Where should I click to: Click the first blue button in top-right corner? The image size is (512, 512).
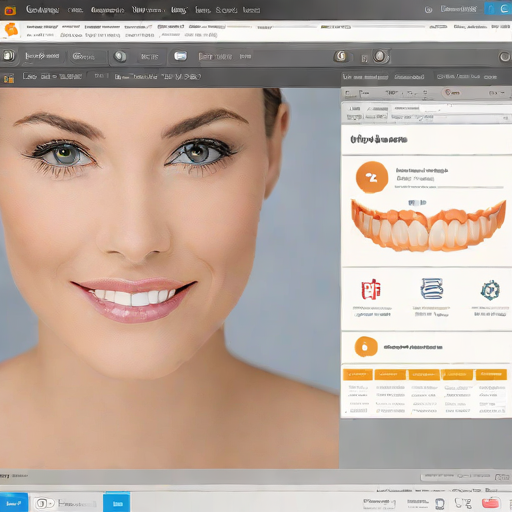(491, 9)
